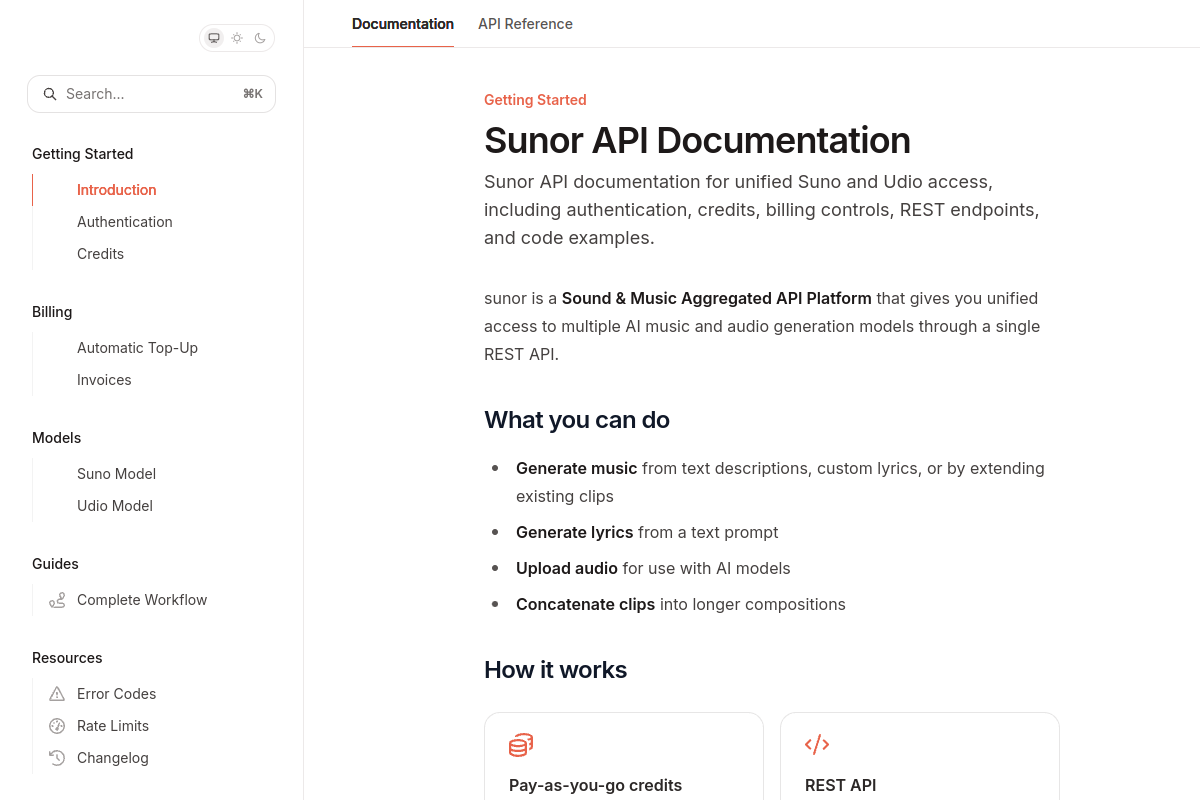Click the Models sidebar section title
Viewport: 1200px width, 800px height.
click(x=56, y=438)
